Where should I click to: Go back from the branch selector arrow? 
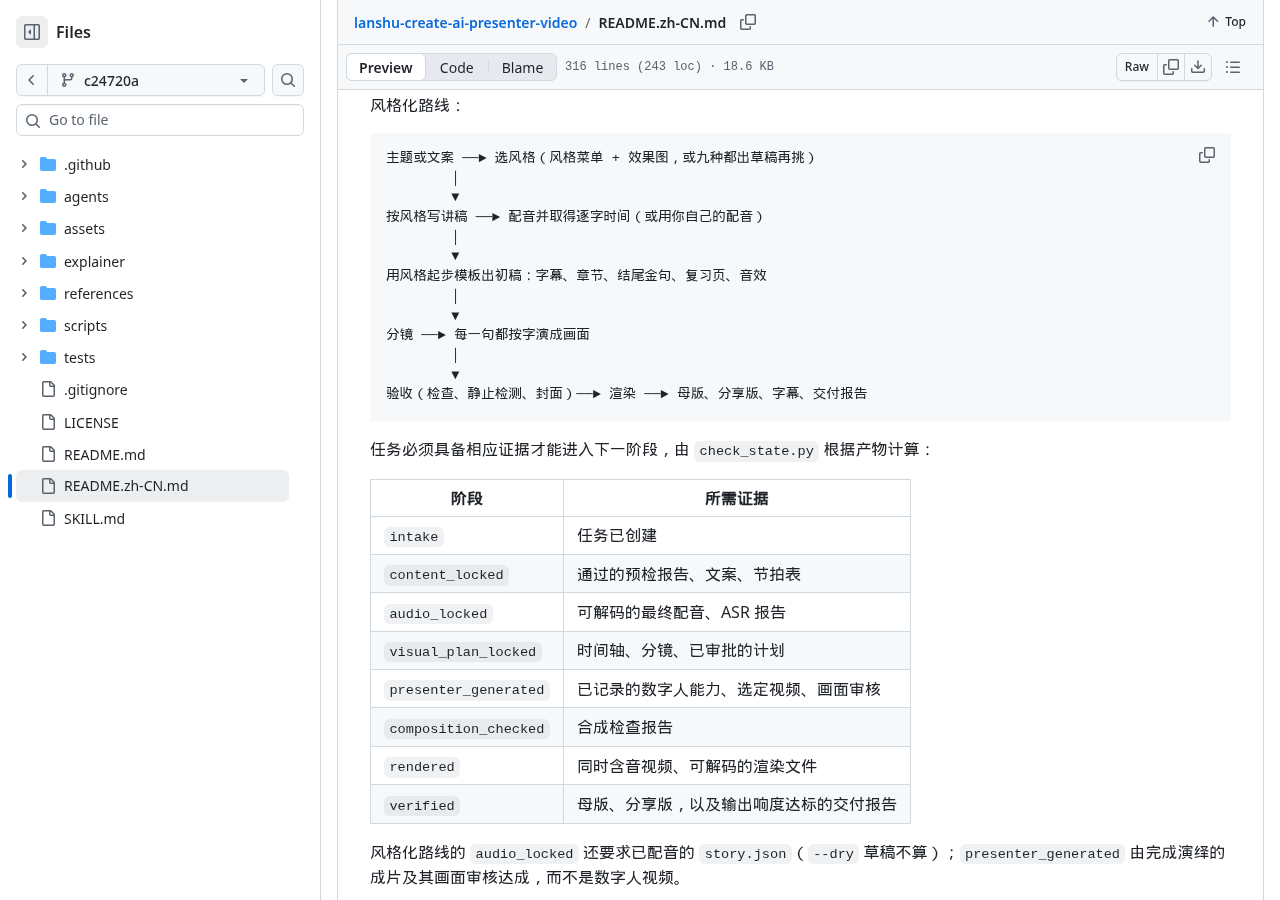click(x=32, y=80)
